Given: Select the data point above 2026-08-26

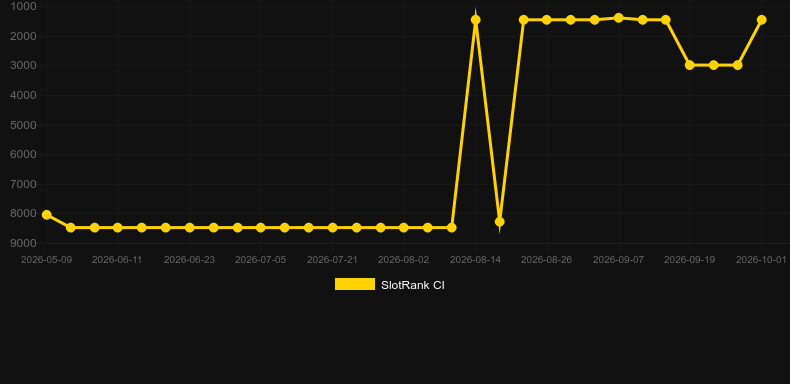Looking at the screenshot, I should [547, 20].
